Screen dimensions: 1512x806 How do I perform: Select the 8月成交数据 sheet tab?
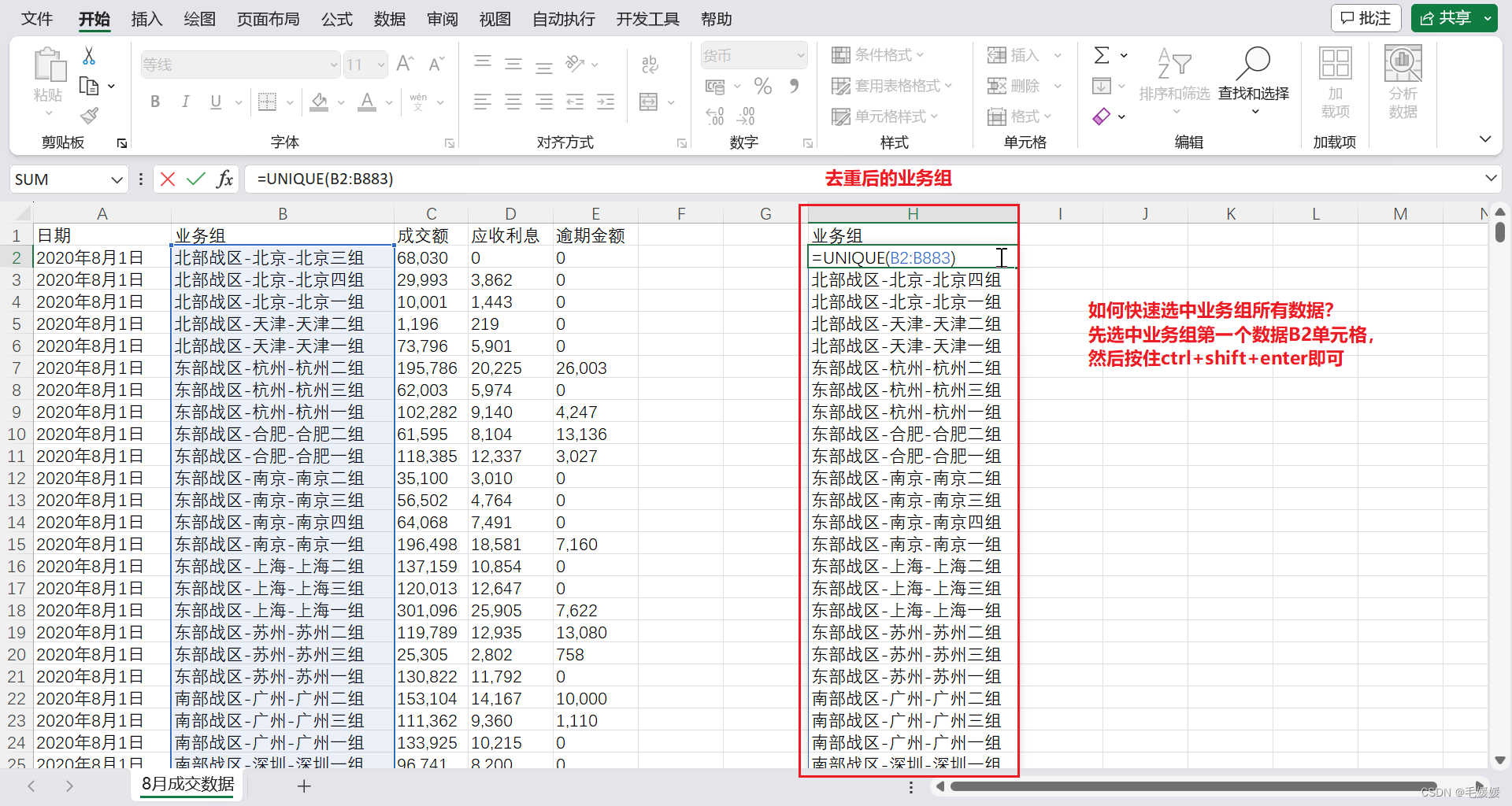pyautogui.click(x=187, y=785)
